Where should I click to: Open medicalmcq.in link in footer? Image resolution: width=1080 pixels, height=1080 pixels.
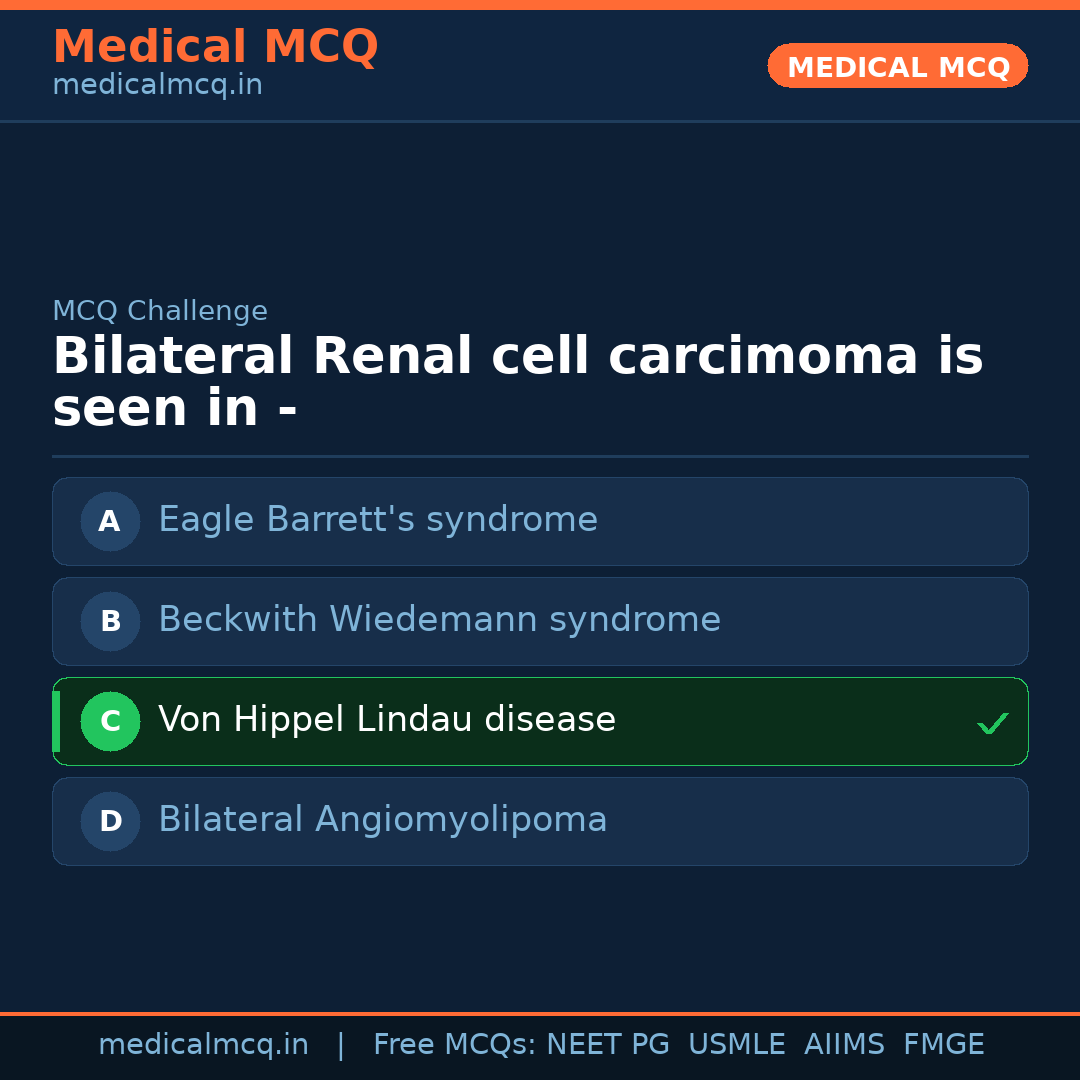203,1045
